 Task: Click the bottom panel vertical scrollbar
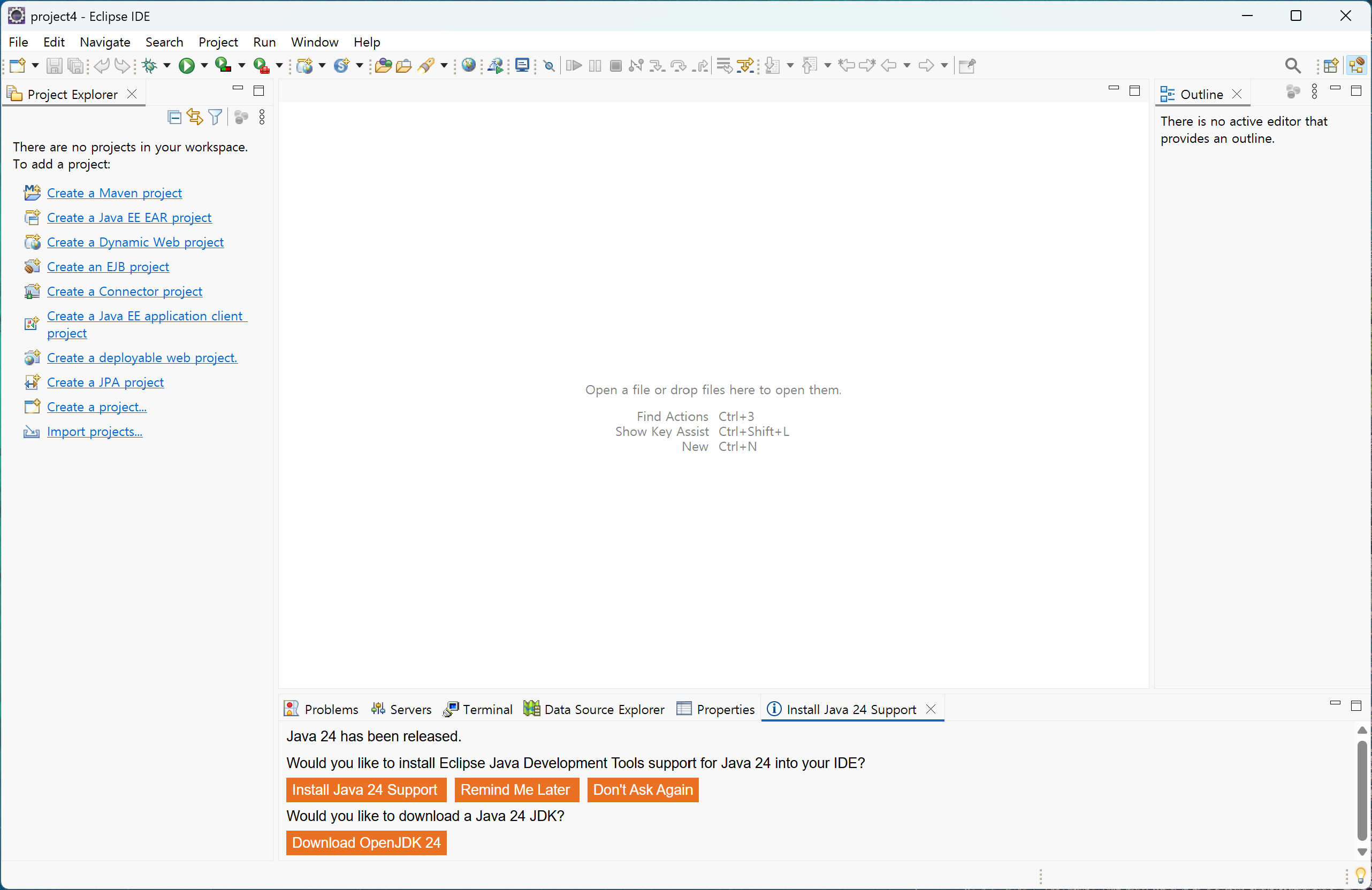tap(1362, 789)
